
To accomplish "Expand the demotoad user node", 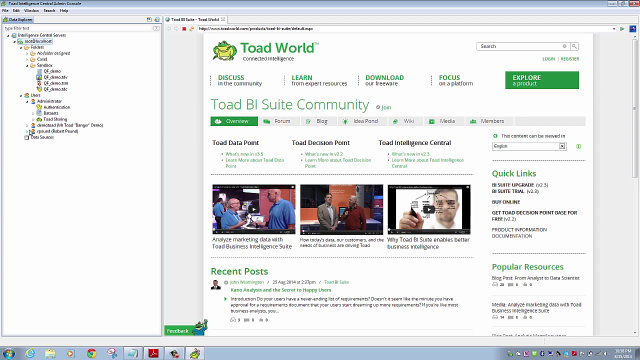I will [27, 125].
